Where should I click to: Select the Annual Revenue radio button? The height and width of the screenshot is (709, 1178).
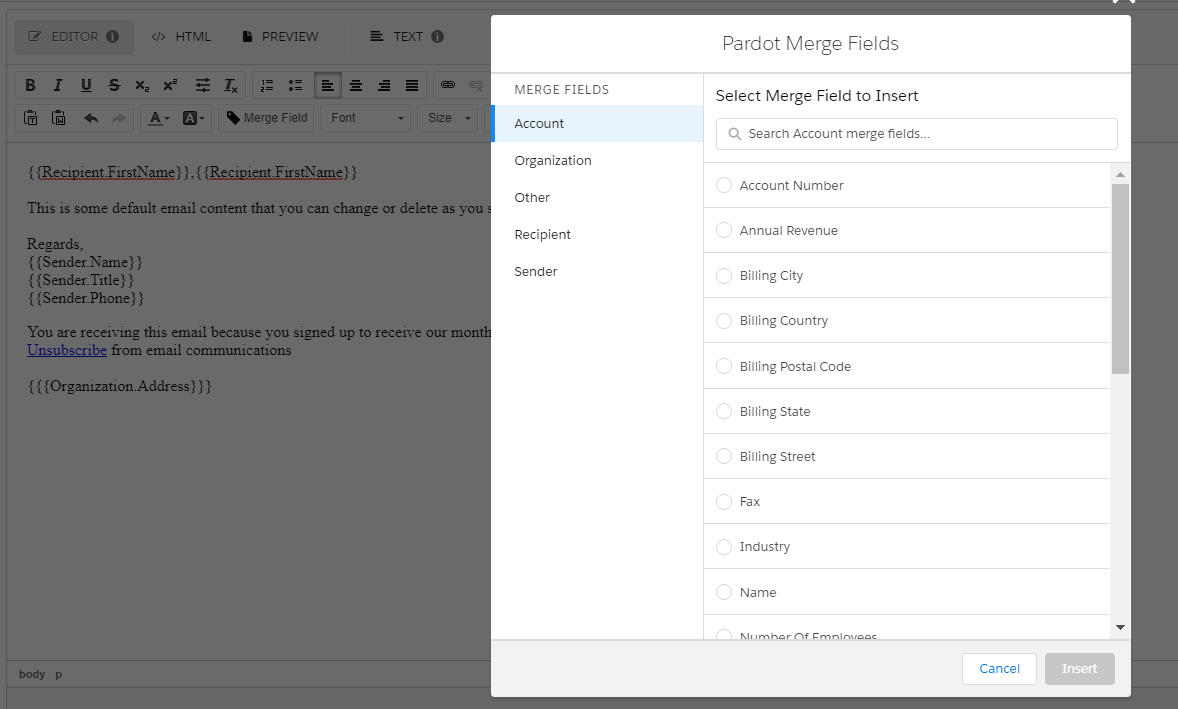723,230
